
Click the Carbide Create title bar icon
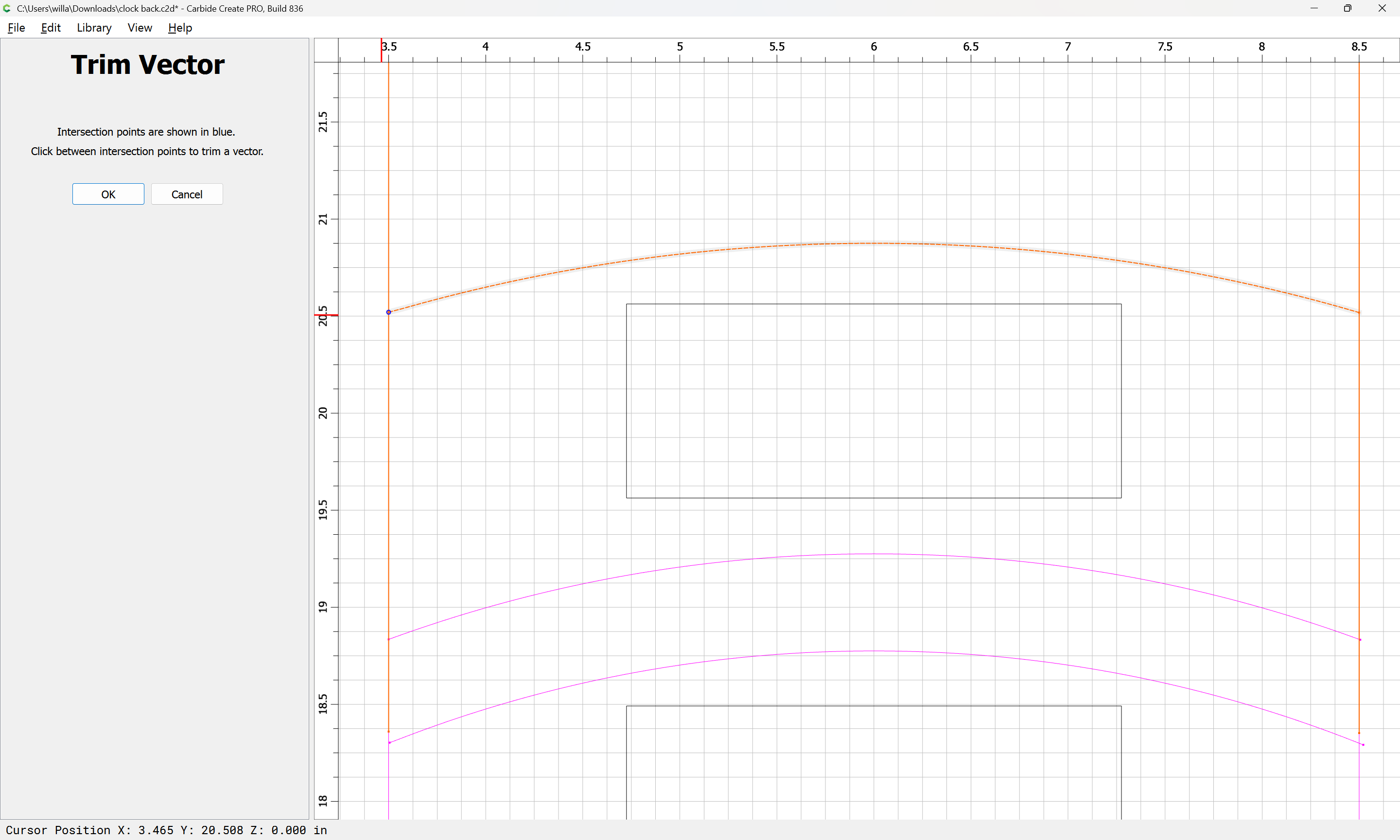point(7,8)
